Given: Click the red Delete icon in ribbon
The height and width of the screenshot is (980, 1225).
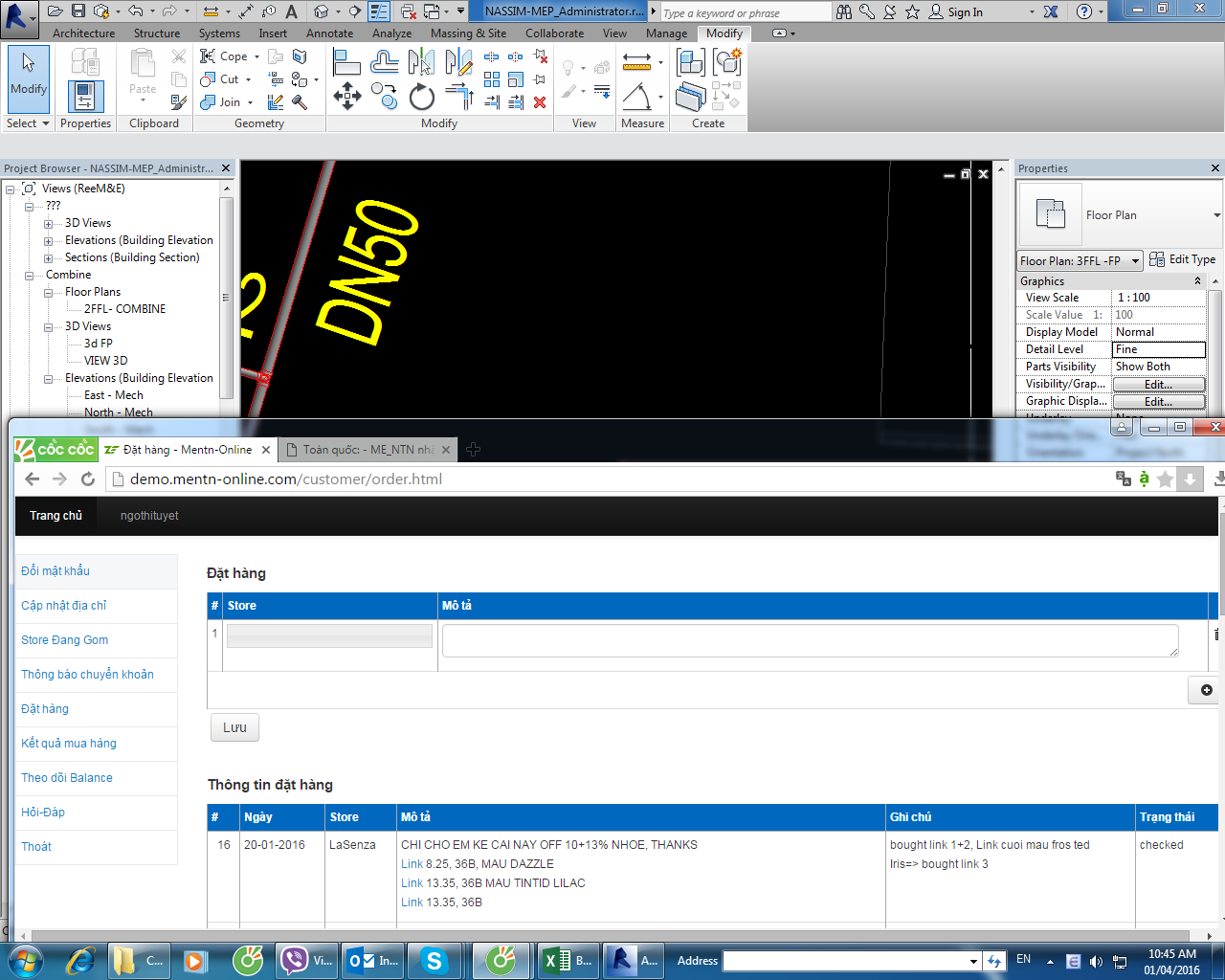Looking at the screenshot, I should click(x=540, y=101).
